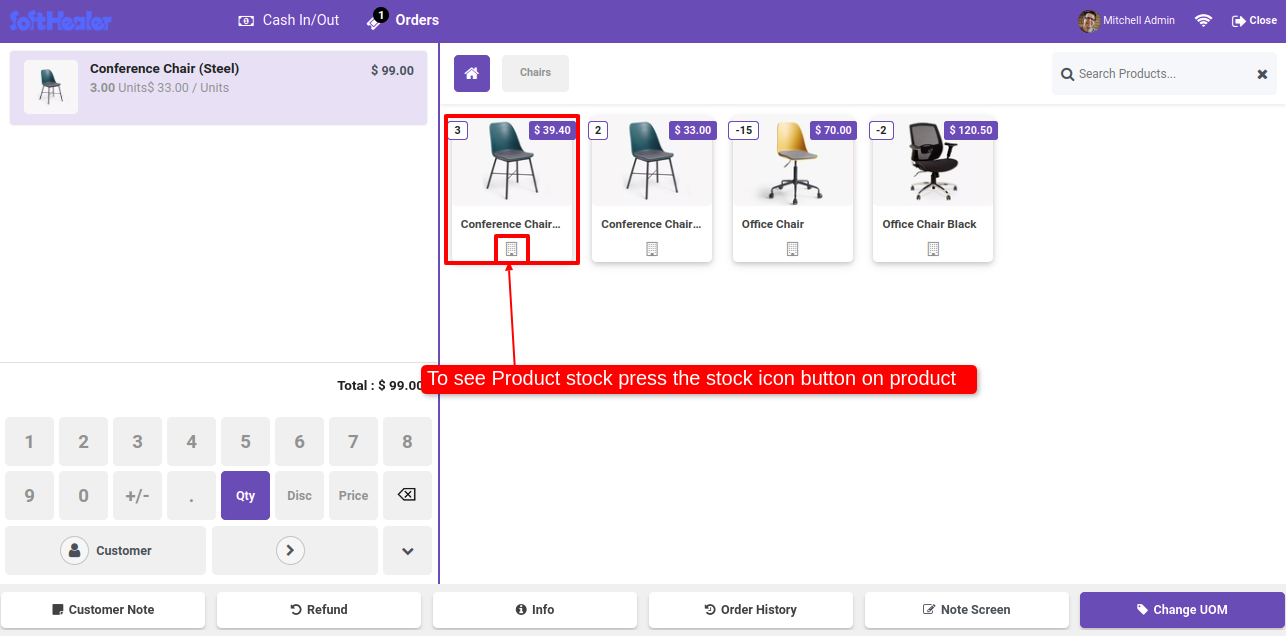Click the SoftHealer logo

tap(61, 20)
